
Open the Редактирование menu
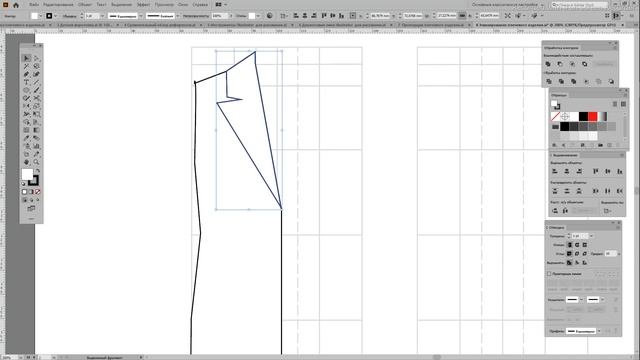[58, 4]
